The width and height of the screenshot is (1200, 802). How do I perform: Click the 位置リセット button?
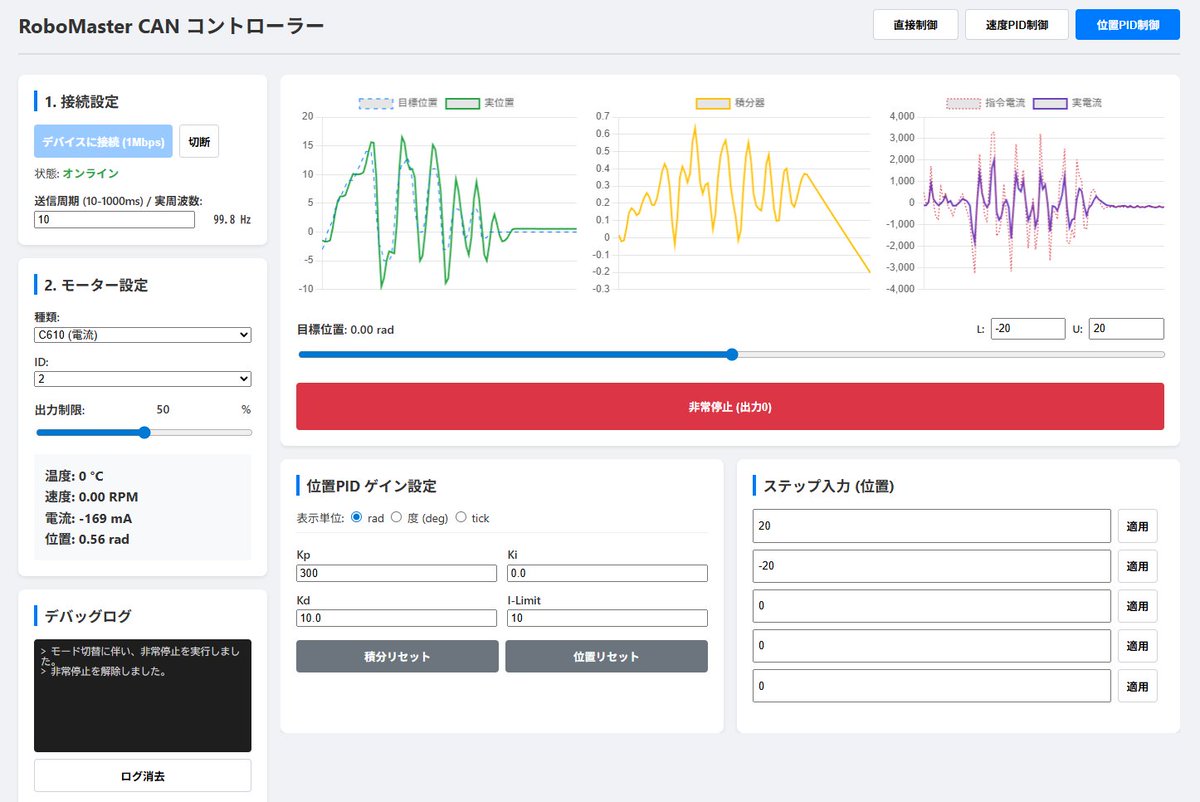[x=606, y=657]
